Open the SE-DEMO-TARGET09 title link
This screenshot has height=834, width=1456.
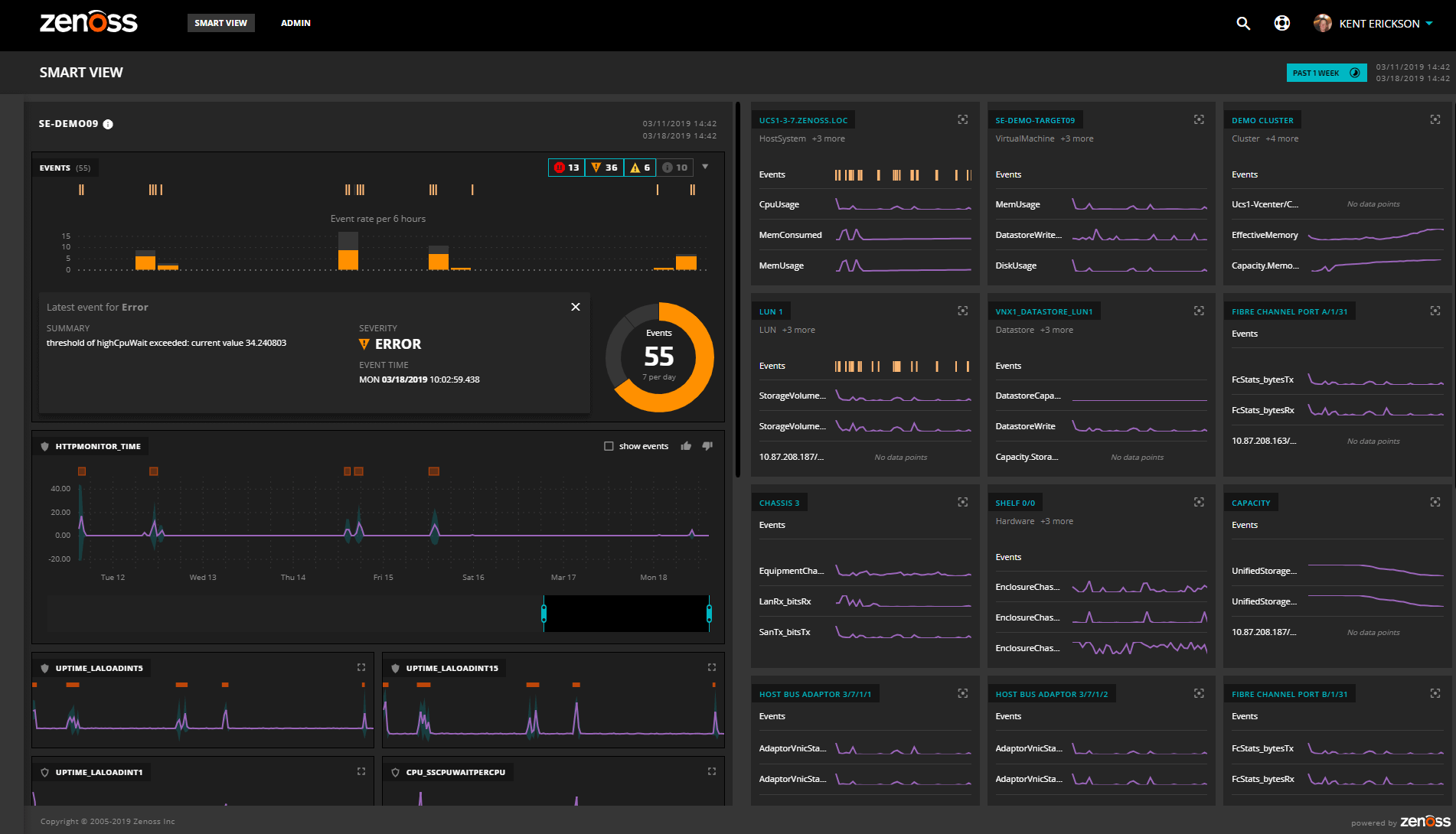pos(1035,120)
